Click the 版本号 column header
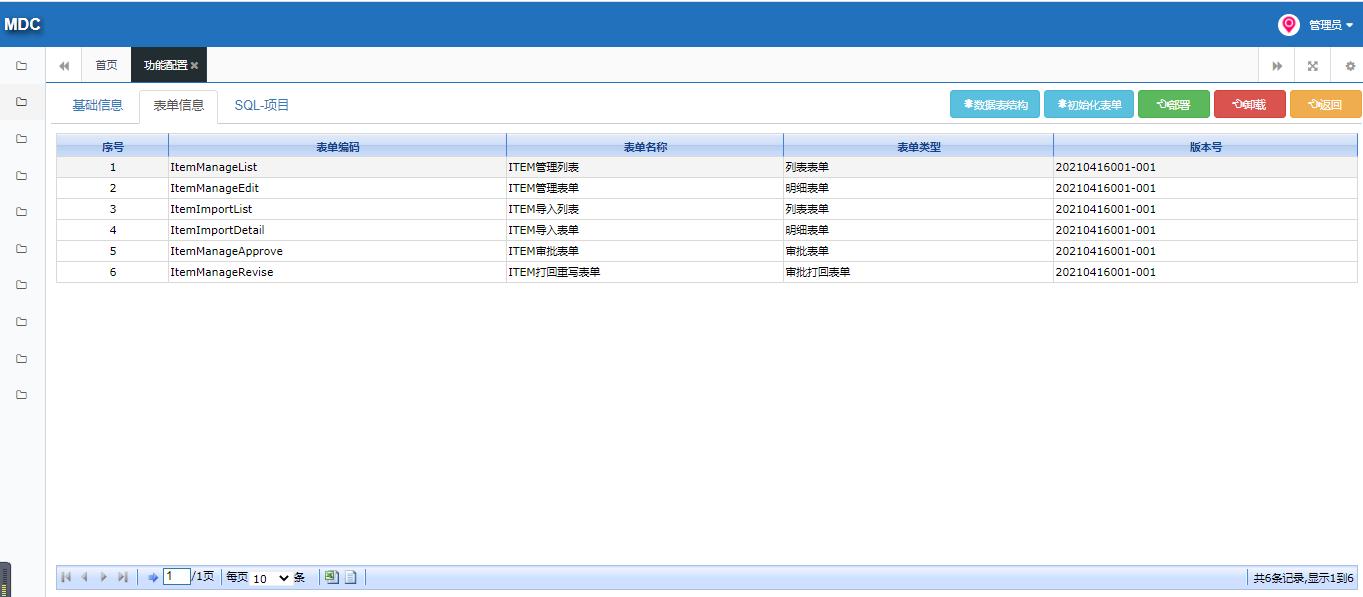1363x597 pixels. click(1206, 147)
